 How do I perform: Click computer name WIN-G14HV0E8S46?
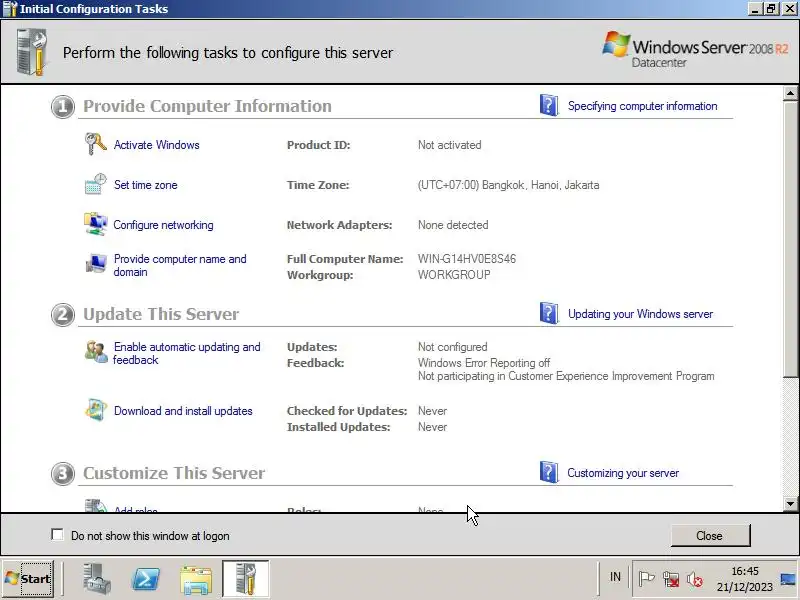point(467,259)
